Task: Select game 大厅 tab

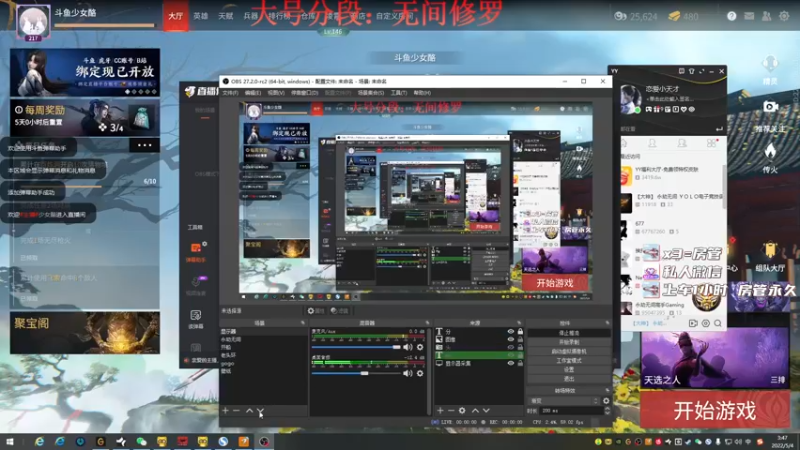Action: point(176,16)
